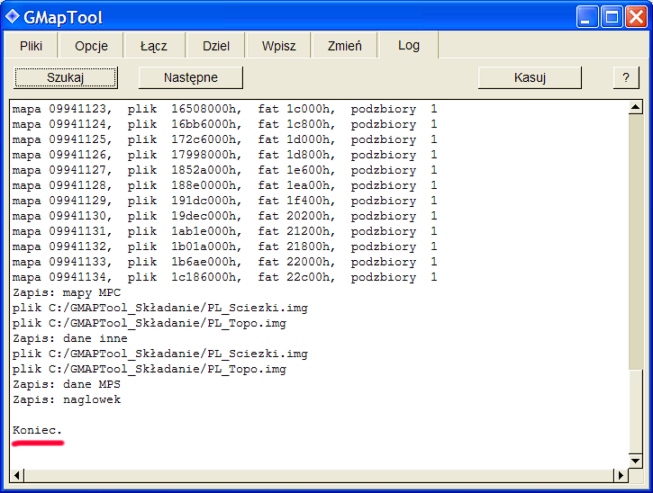Place cursor on the "Koniec." log line
The image size is (653, 493).
coord(38,429)
